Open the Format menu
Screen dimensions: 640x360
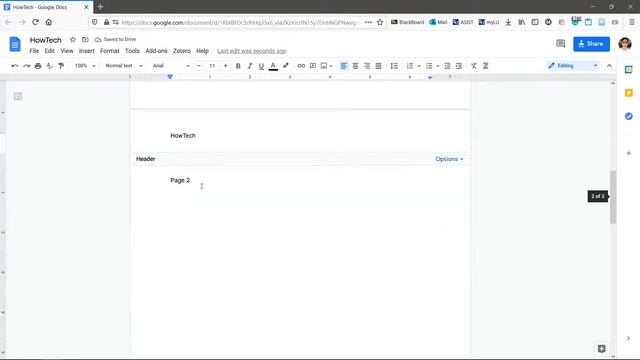click(x=109, y=51)
